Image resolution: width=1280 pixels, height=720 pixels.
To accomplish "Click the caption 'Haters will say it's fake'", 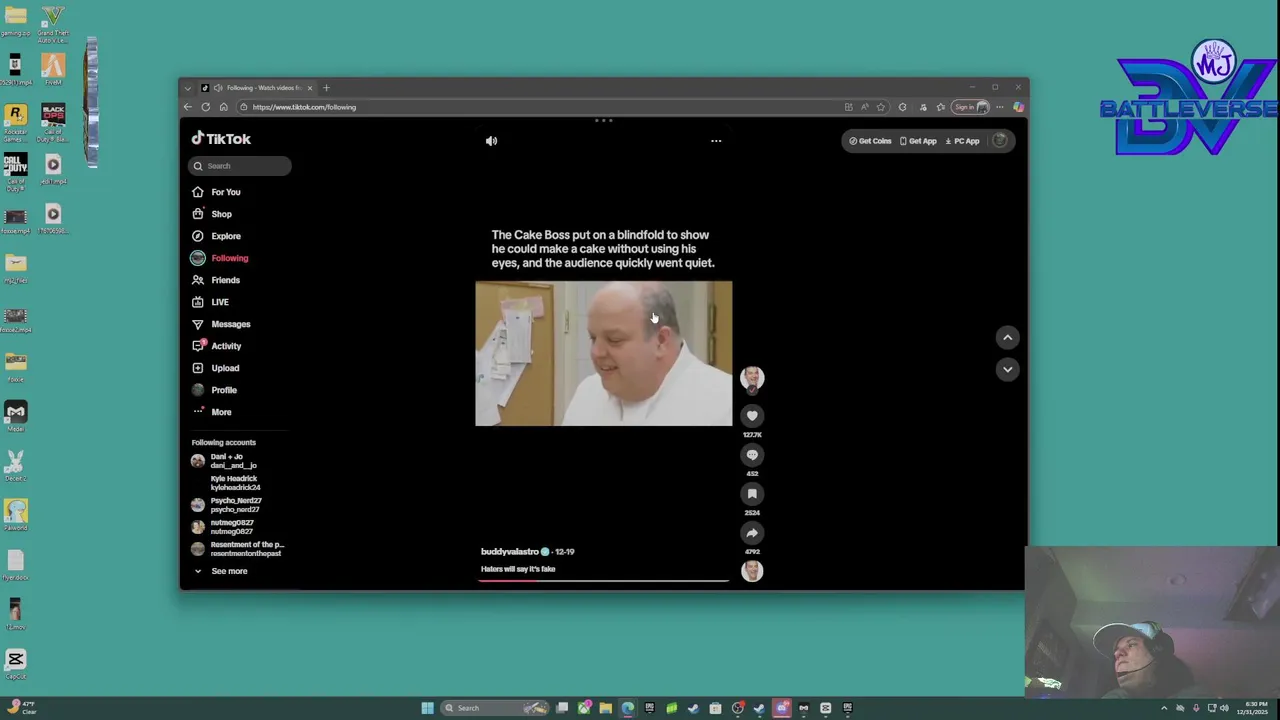I will click(518, 569).
